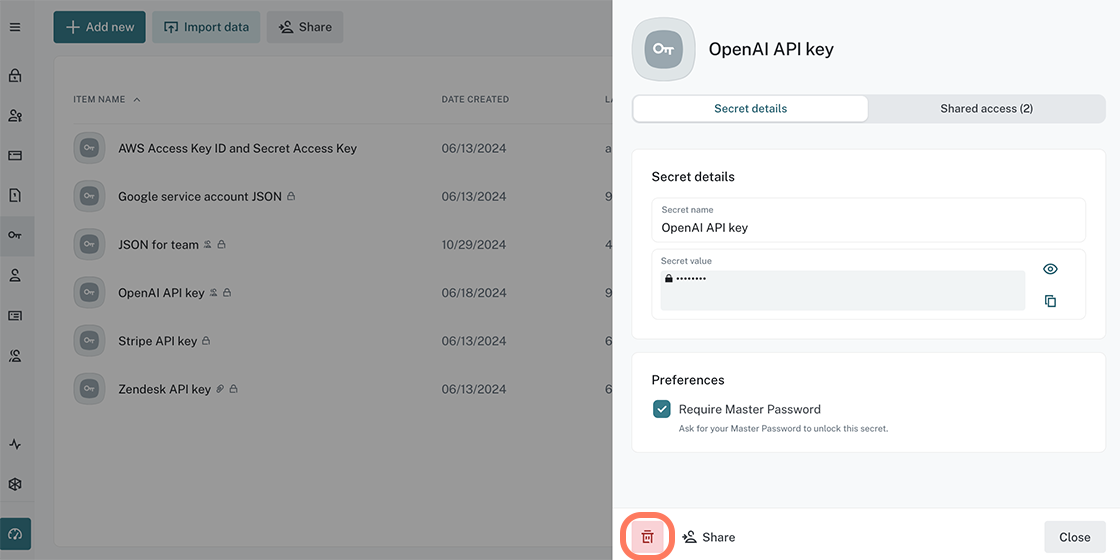Reveal secret value with the eye icon
Screen dimensions: 1120x560
coord(1050,269)
